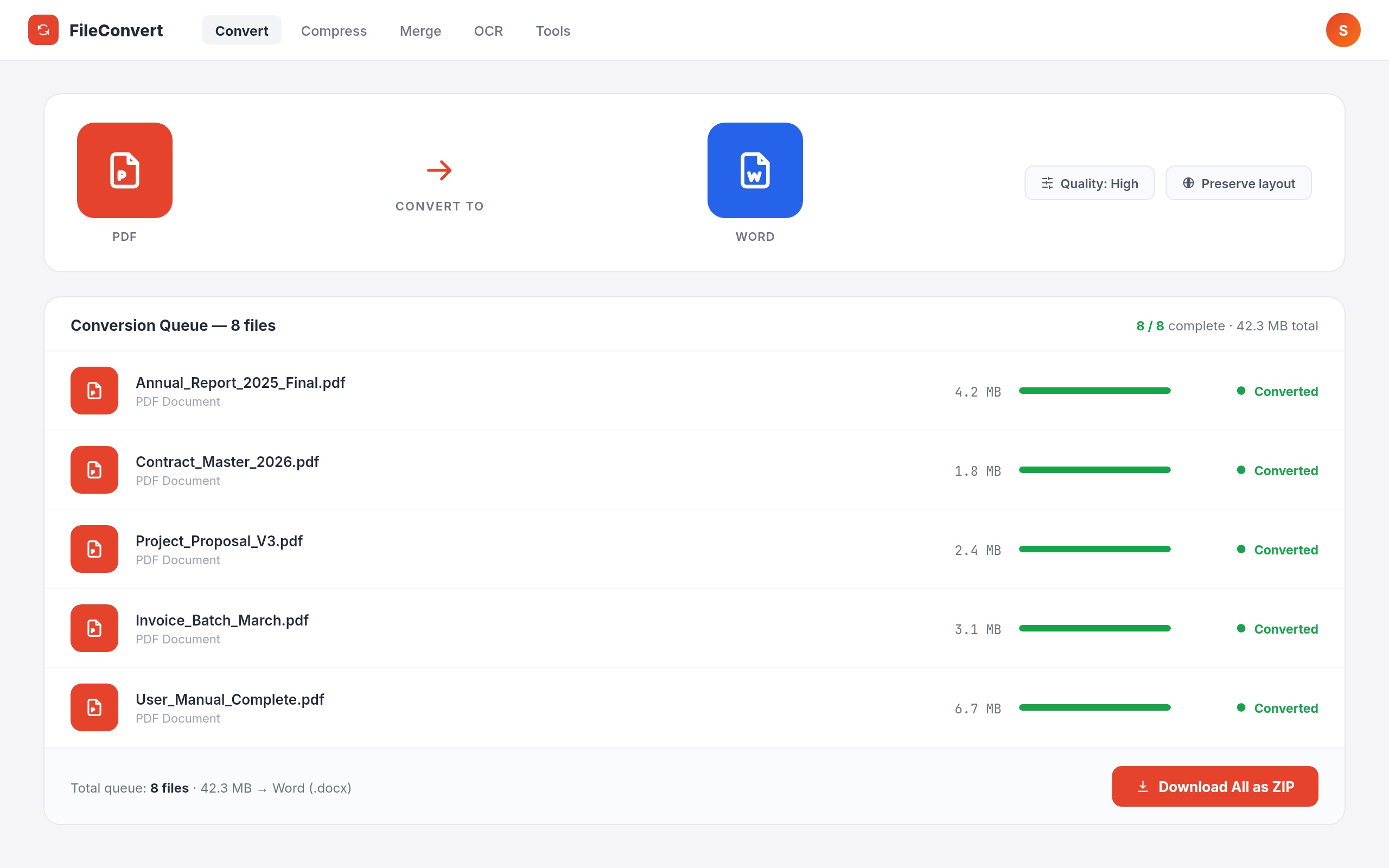Click the Total queue footer summary text
Screen dimensions: 1389x868
point(211,788)
